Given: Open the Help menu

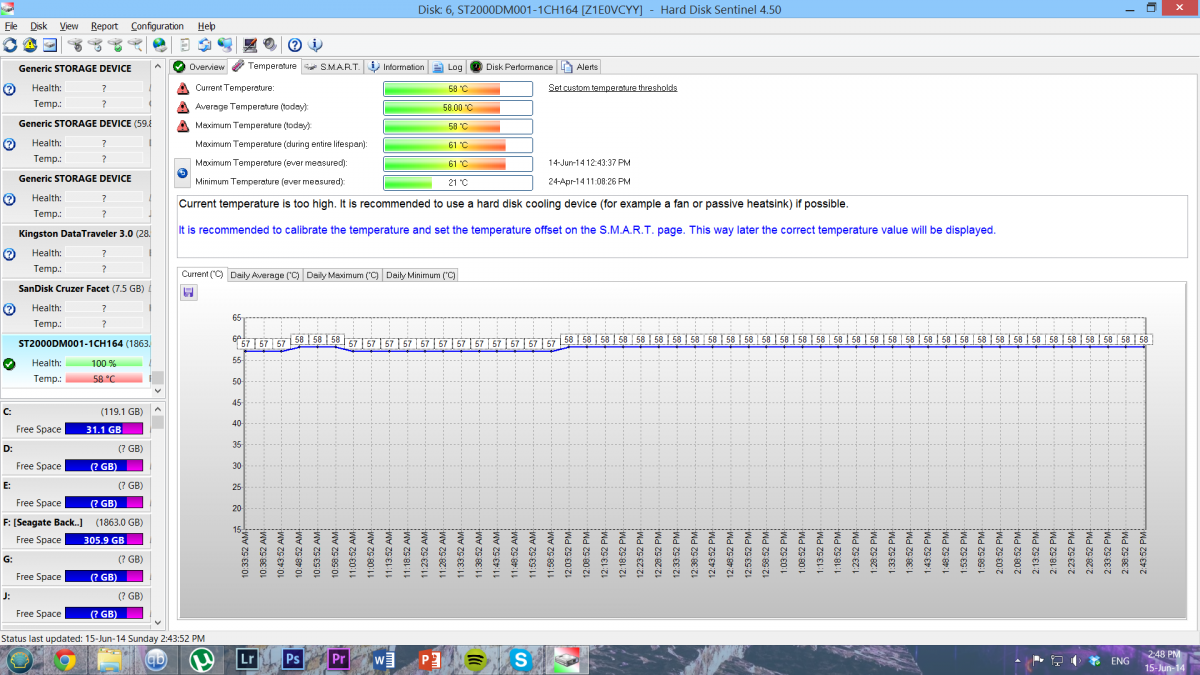Looking at the screenshot, I should (x=206, y=26).
